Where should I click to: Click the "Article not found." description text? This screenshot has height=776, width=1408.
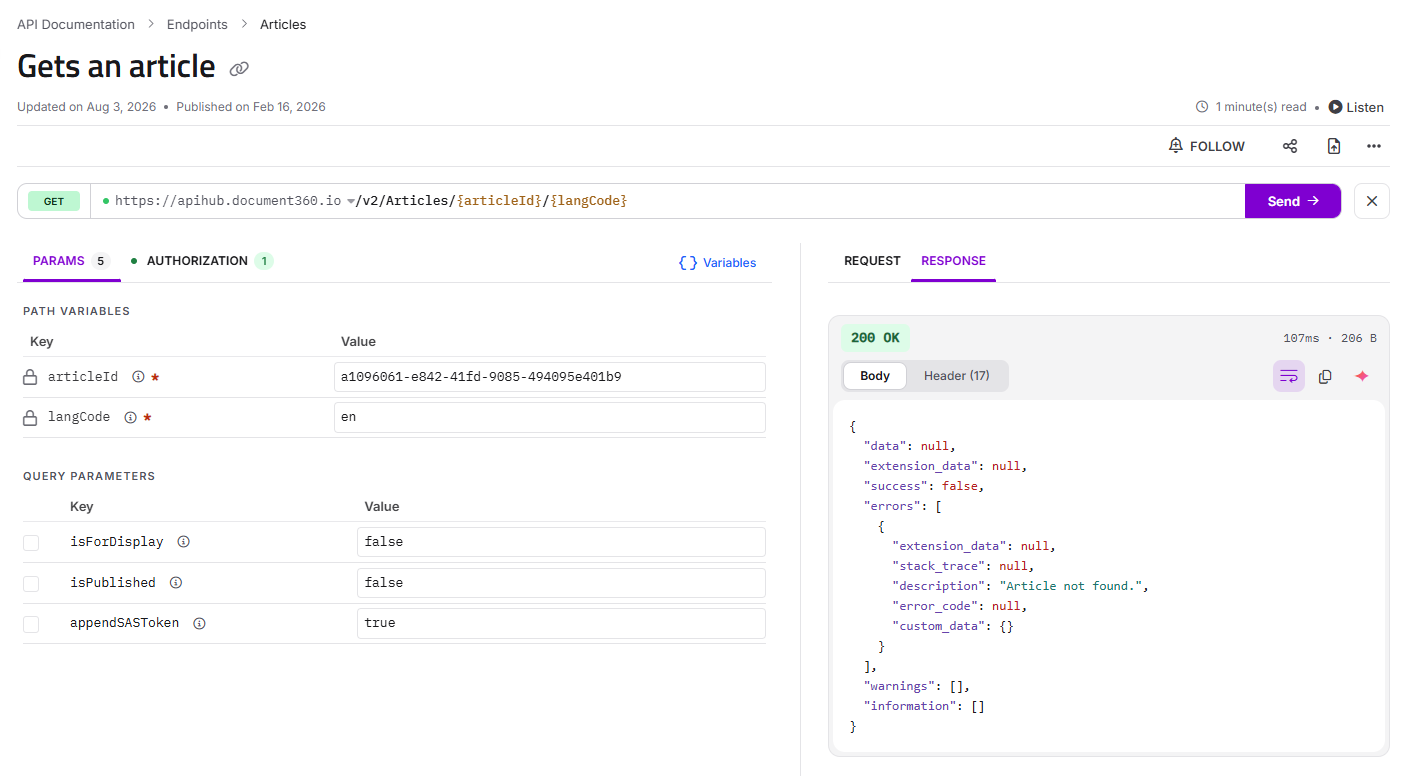(1069, 586)
